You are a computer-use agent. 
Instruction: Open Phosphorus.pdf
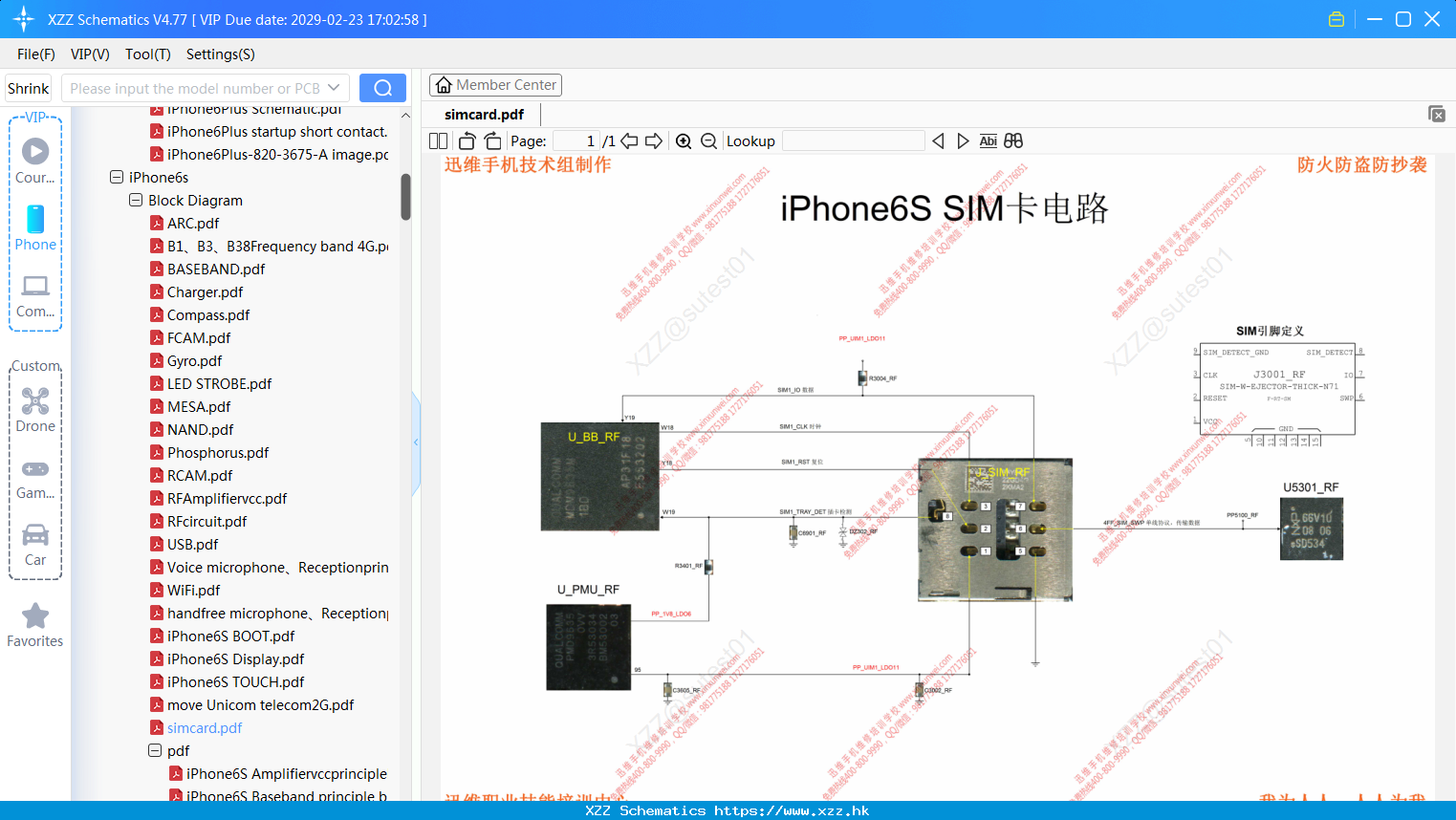[x=218, y=452]
